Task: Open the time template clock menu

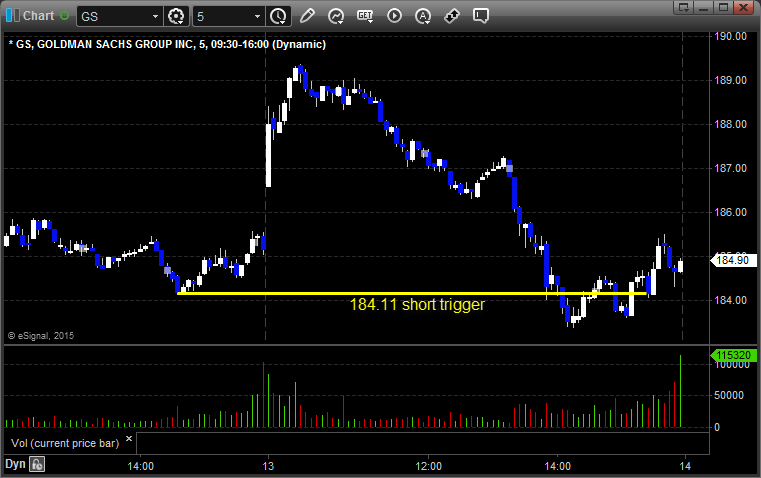Action: pos(278,16)
